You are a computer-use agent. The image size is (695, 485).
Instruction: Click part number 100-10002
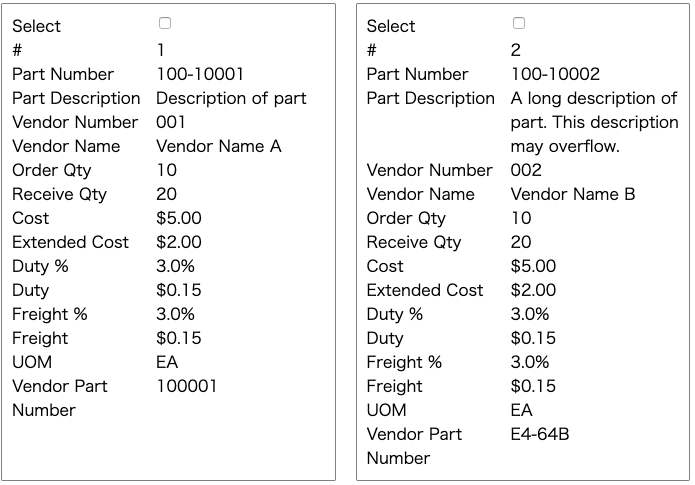click(555, 74)
